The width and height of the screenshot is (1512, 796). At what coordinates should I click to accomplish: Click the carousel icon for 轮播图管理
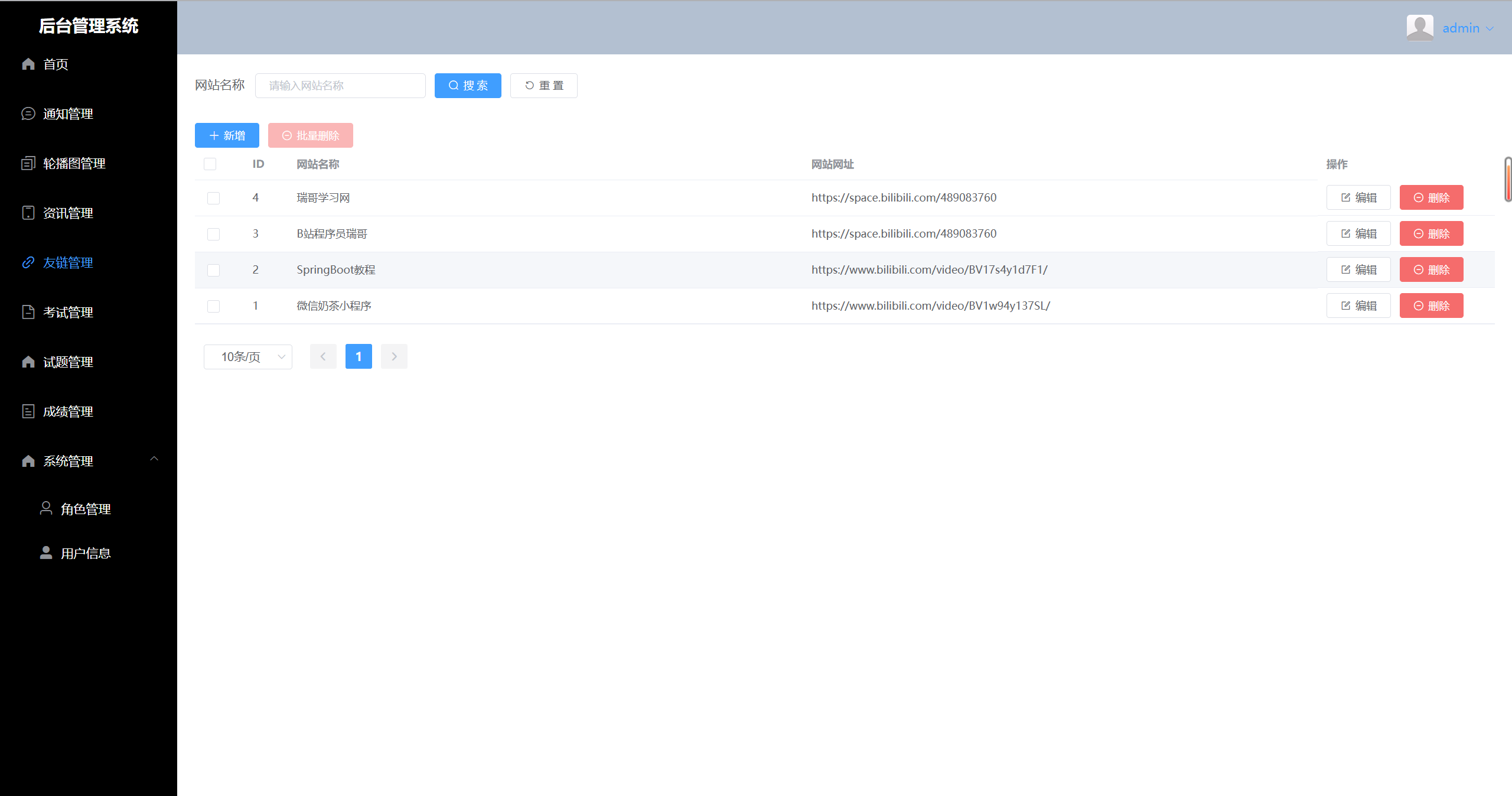click(x=28, y=163)
